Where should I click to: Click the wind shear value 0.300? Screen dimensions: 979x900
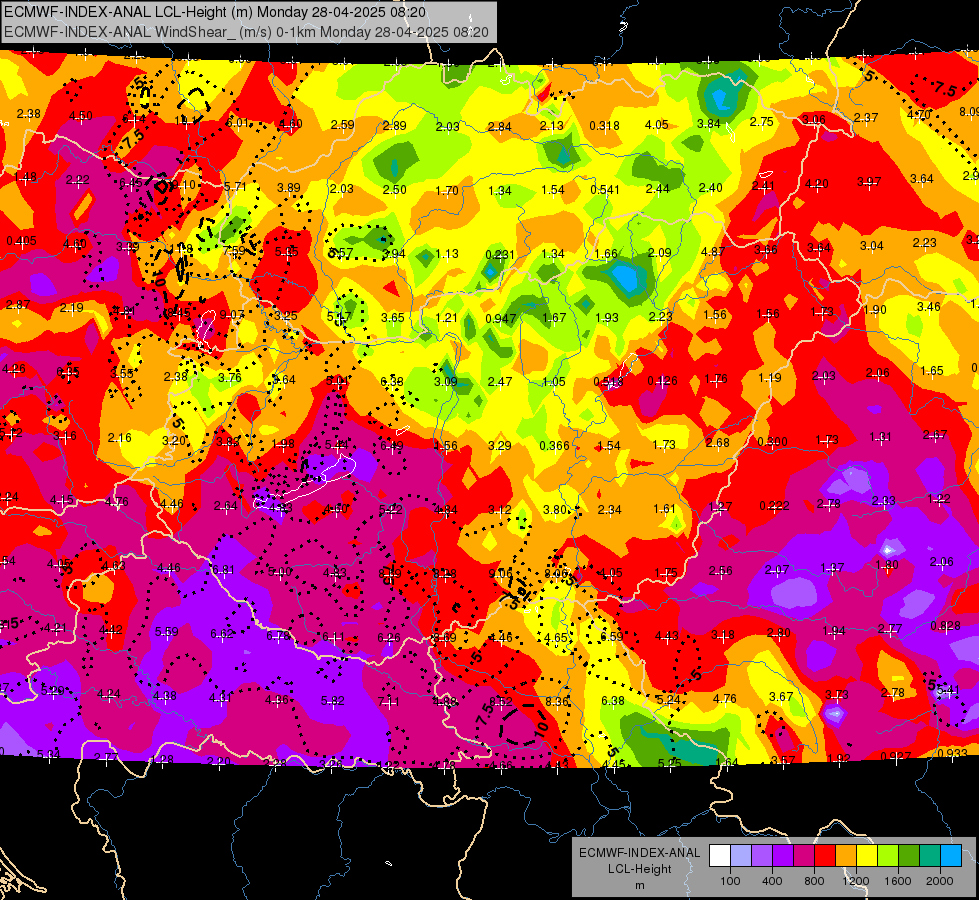coord(772,441)
